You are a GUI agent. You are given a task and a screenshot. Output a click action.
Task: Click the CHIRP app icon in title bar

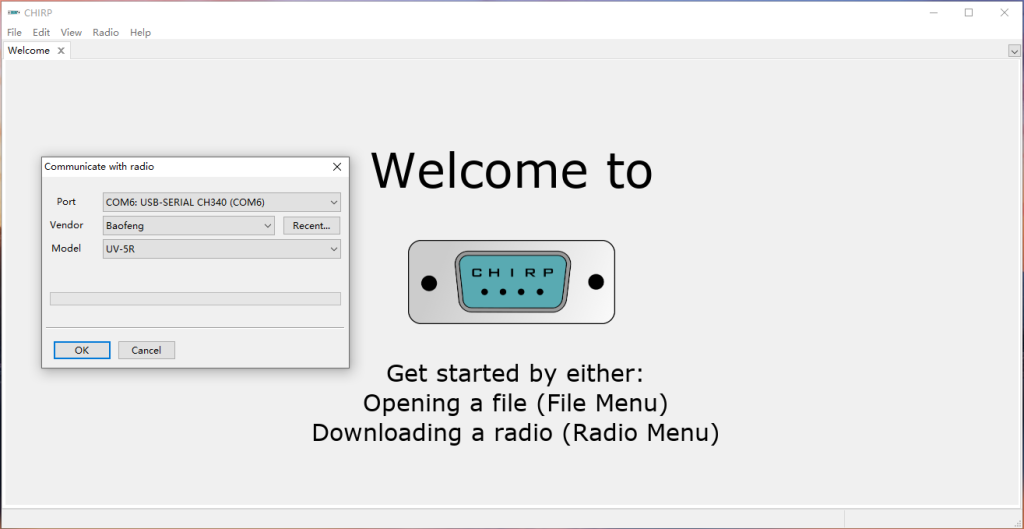(x=14, y=13)
